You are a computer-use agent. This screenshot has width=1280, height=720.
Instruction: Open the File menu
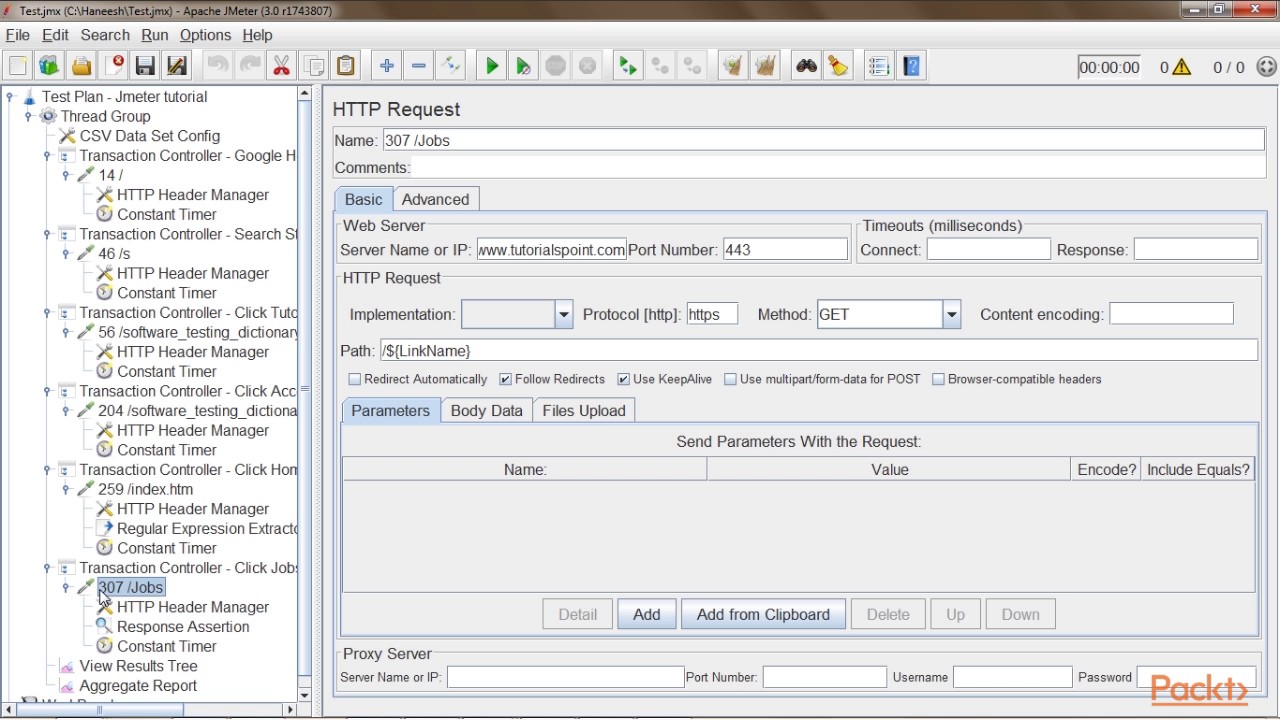(18, 35)
